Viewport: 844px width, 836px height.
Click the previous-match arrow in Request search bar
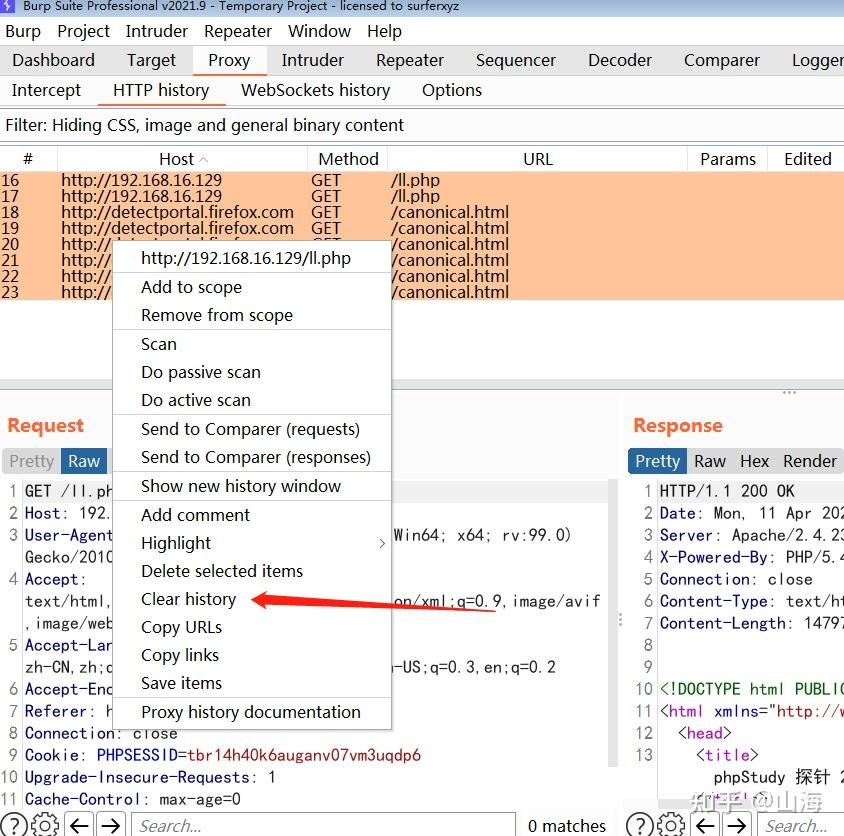coord(79,825)
